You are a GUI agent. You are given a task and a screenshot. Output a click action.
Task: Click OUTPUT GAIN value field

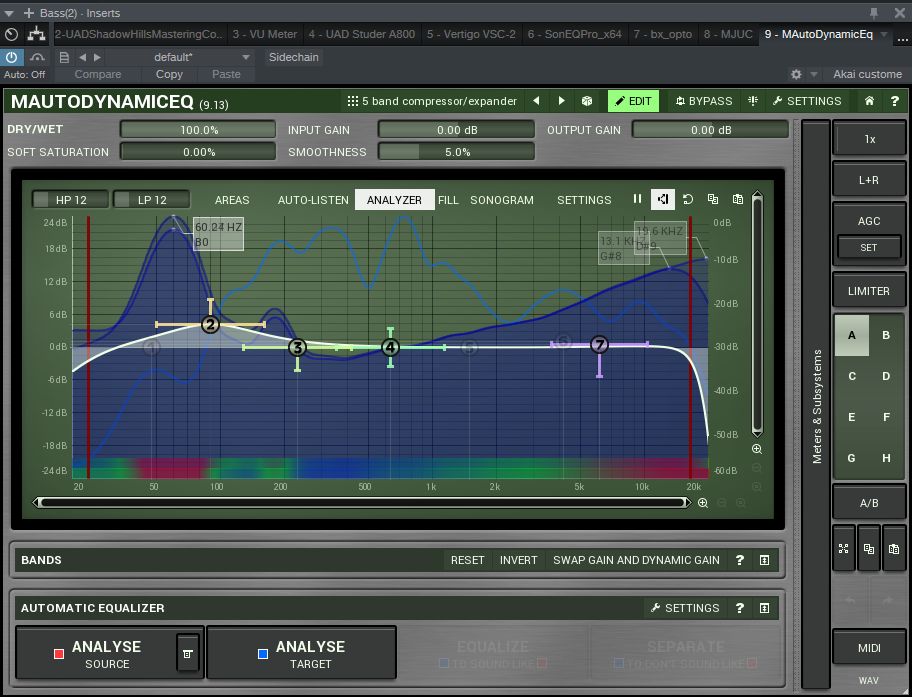point(710,129)
